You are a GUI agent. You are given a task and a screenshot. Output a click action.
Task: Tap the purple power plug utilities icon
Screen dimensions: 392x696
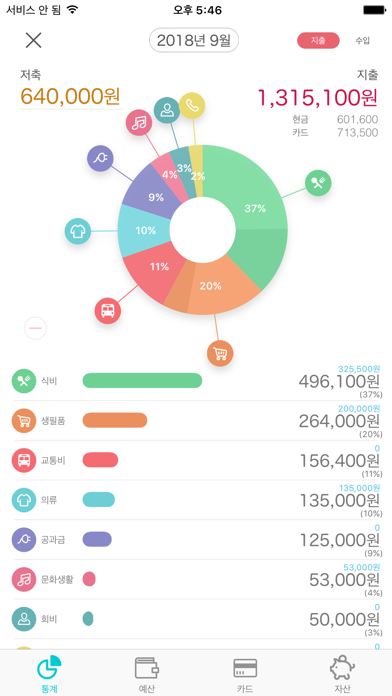pos(100,158)
